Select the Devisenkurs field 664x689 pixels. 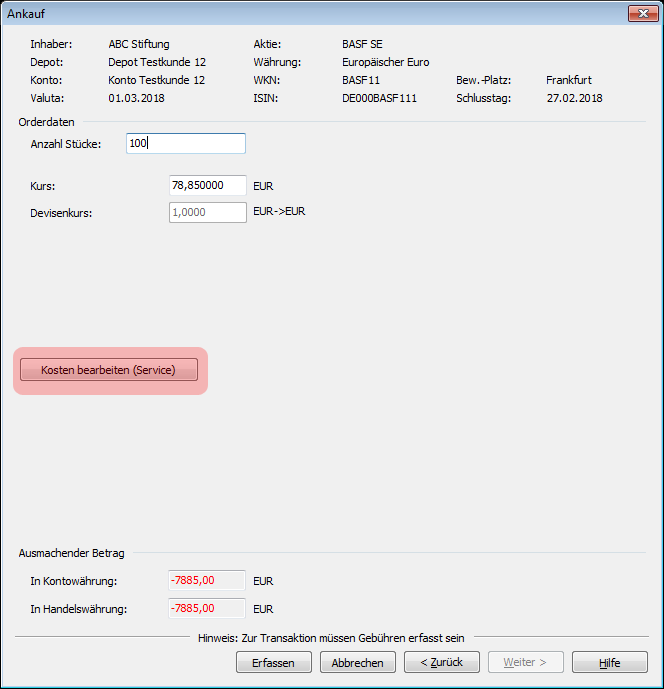coord(208,212)
